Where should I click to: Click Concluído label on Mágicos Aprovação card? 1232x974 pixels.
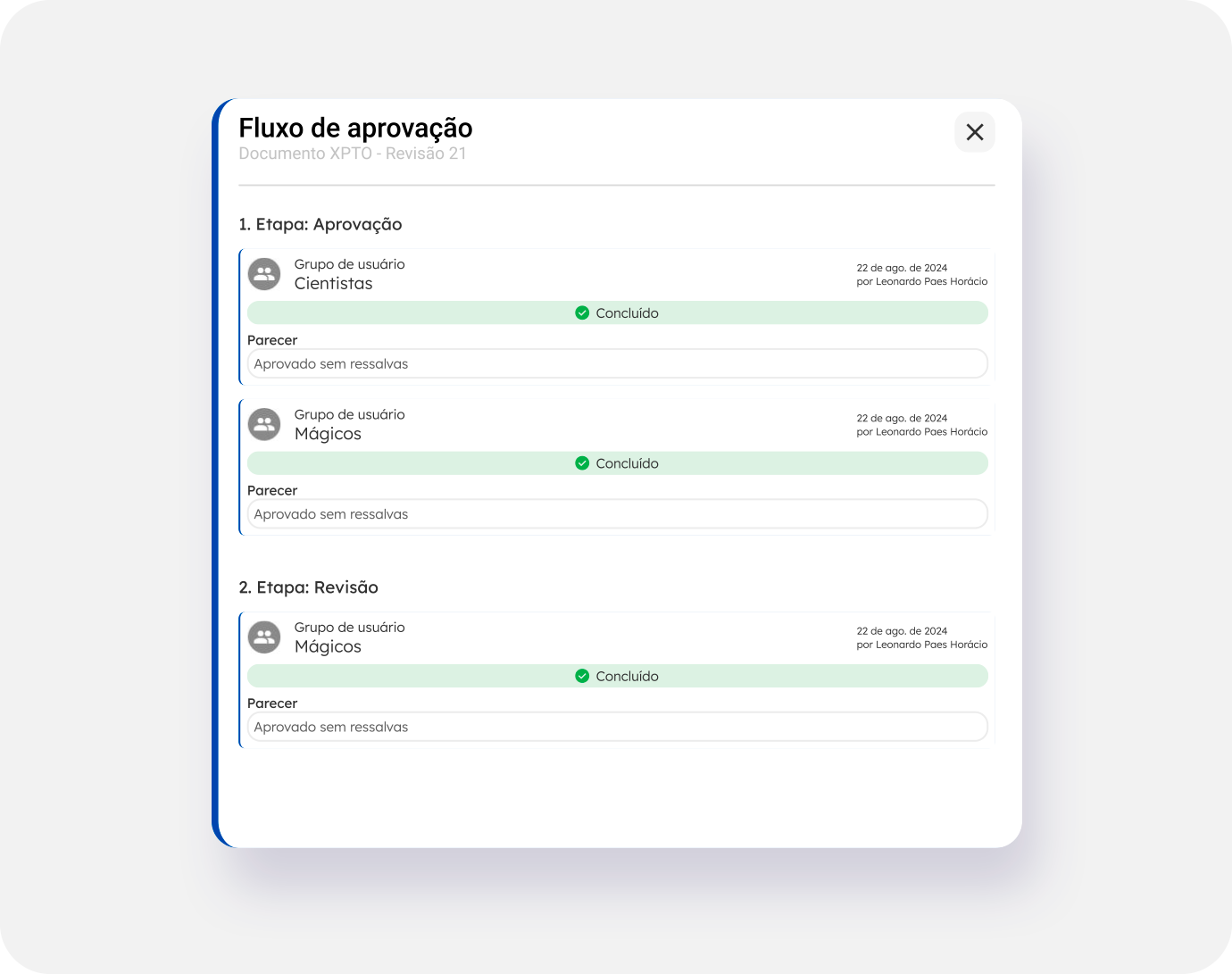coord(627,463)
